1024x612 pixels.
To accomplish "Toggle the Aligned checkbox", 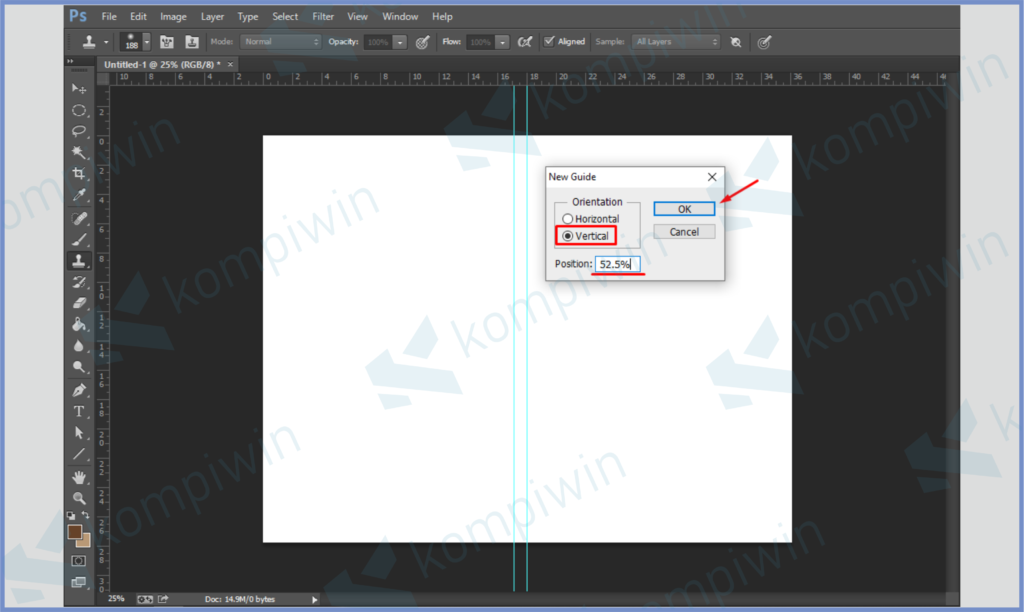I will (x=549, y=42).
